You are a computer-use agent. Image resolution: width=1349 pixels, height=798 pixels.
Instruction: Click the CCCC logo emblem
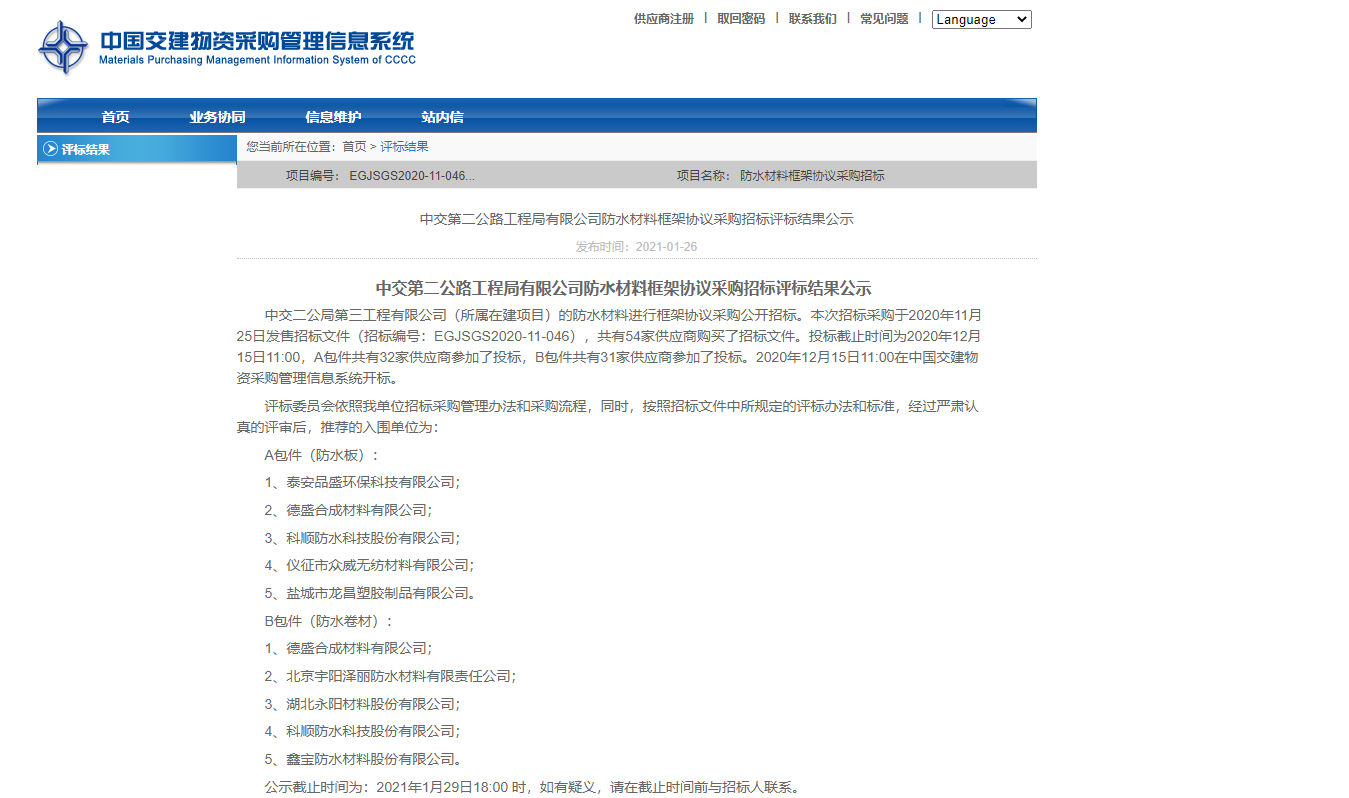coord(63,47)
